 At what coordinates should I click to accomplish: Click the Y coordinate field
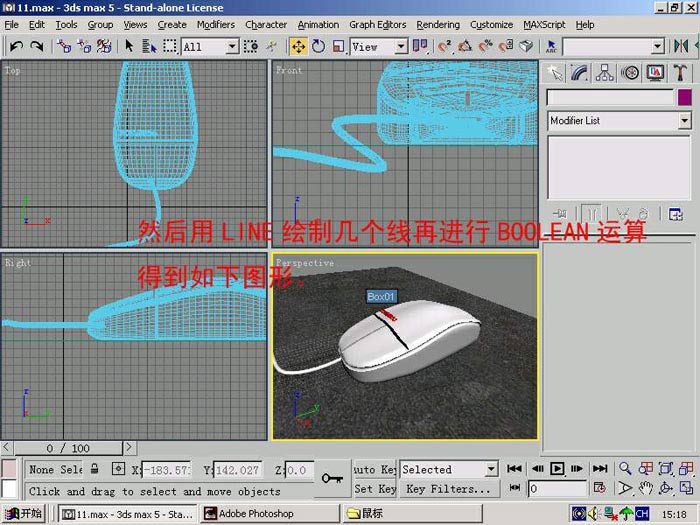pos(238,470)
